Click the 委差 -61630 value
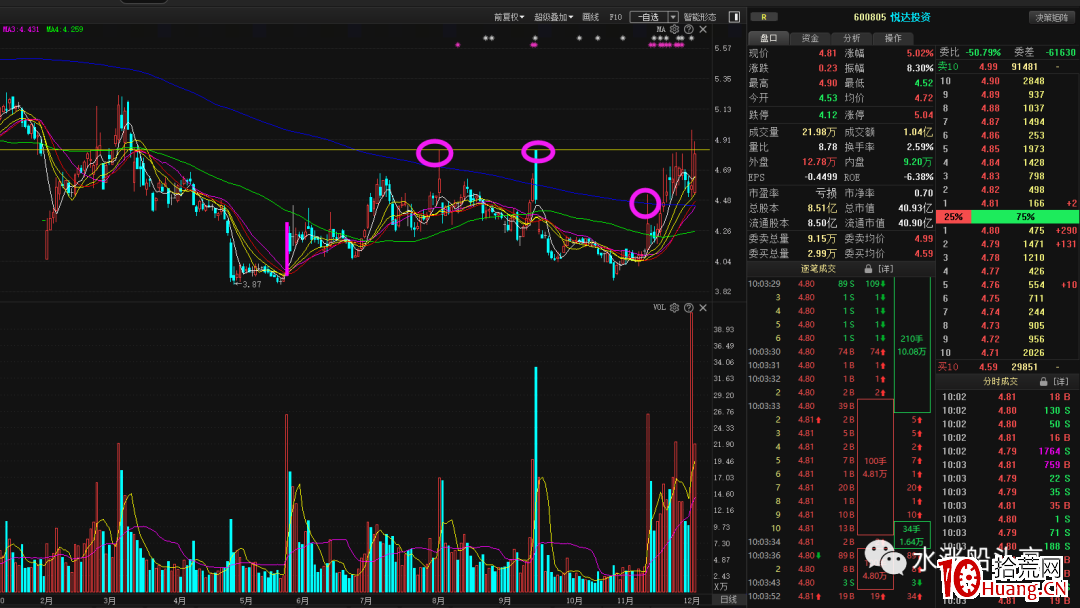 click(x=1061, y=52)
